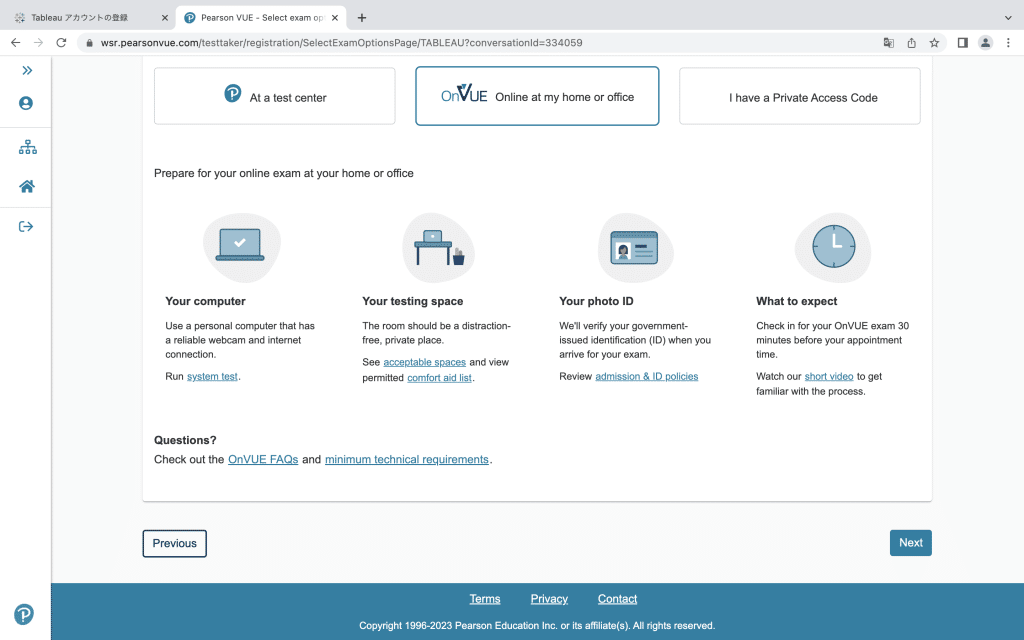Choose I have a Private Access Code
Viewport: 1024px width, 640px height.
(800, 96)
